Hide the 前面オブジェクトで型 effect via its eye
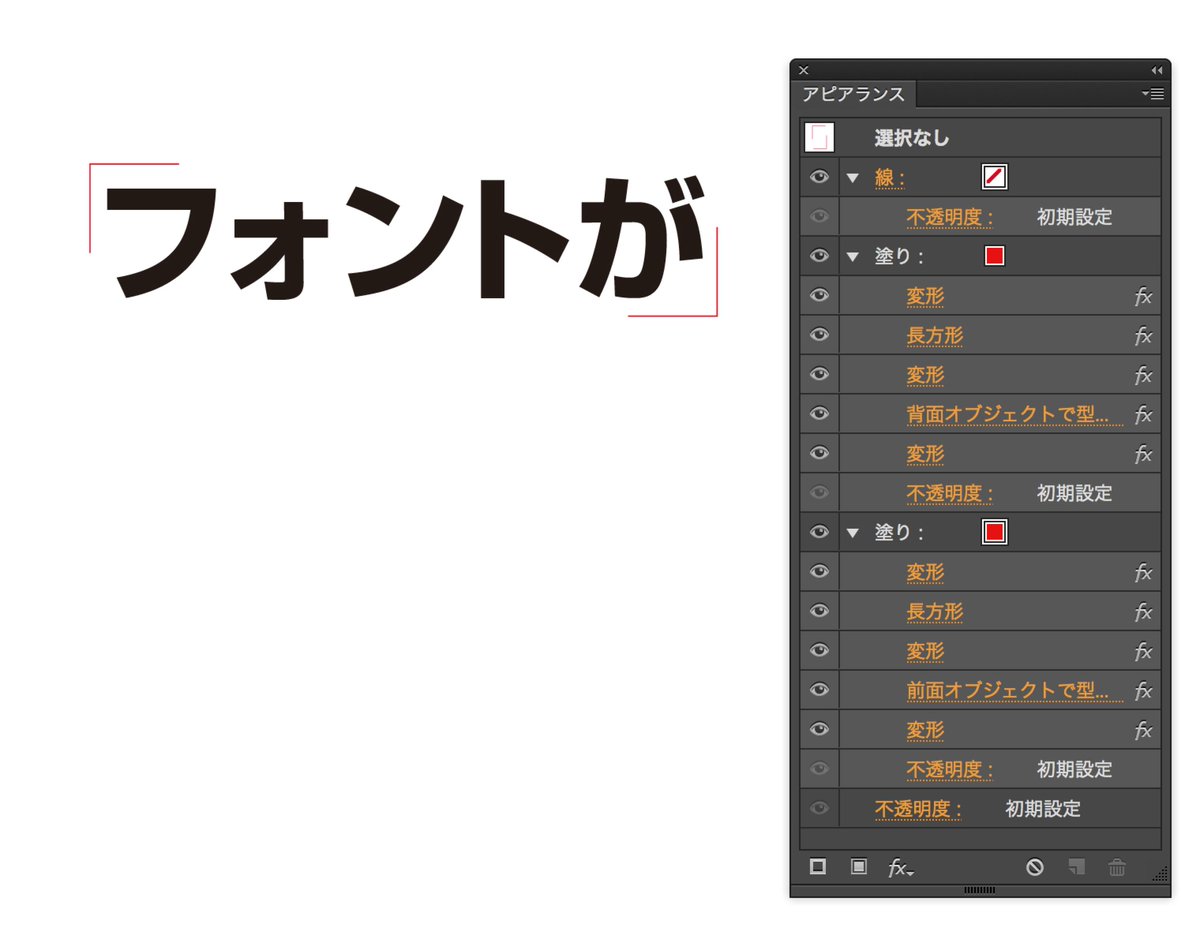This screenshot has width=1200, height=939. (820, 690)
